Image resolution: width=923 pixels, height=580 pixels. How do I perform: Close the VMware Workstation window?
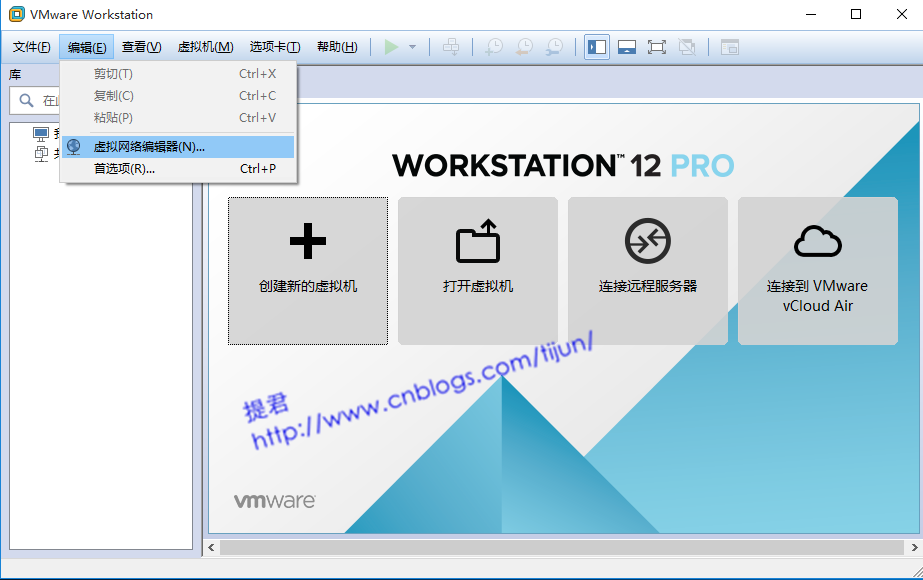(x=902, y=14)
